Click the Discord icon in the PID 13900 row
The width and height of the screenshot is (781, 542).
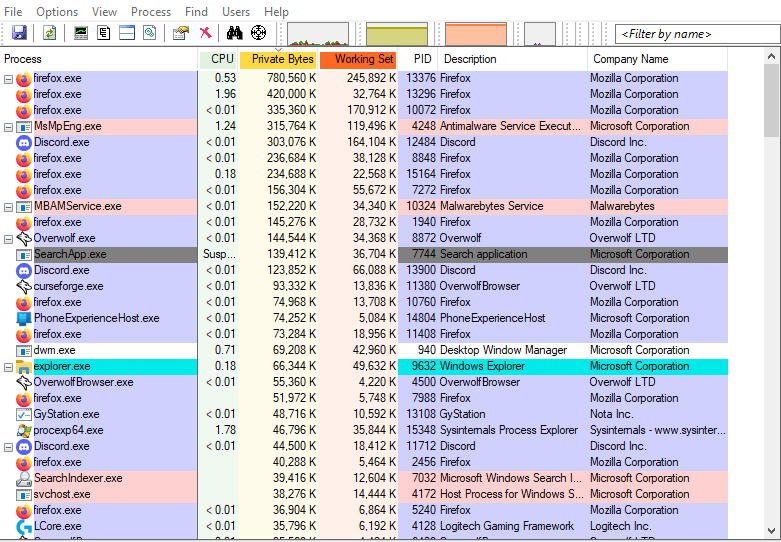click(24, 271)
